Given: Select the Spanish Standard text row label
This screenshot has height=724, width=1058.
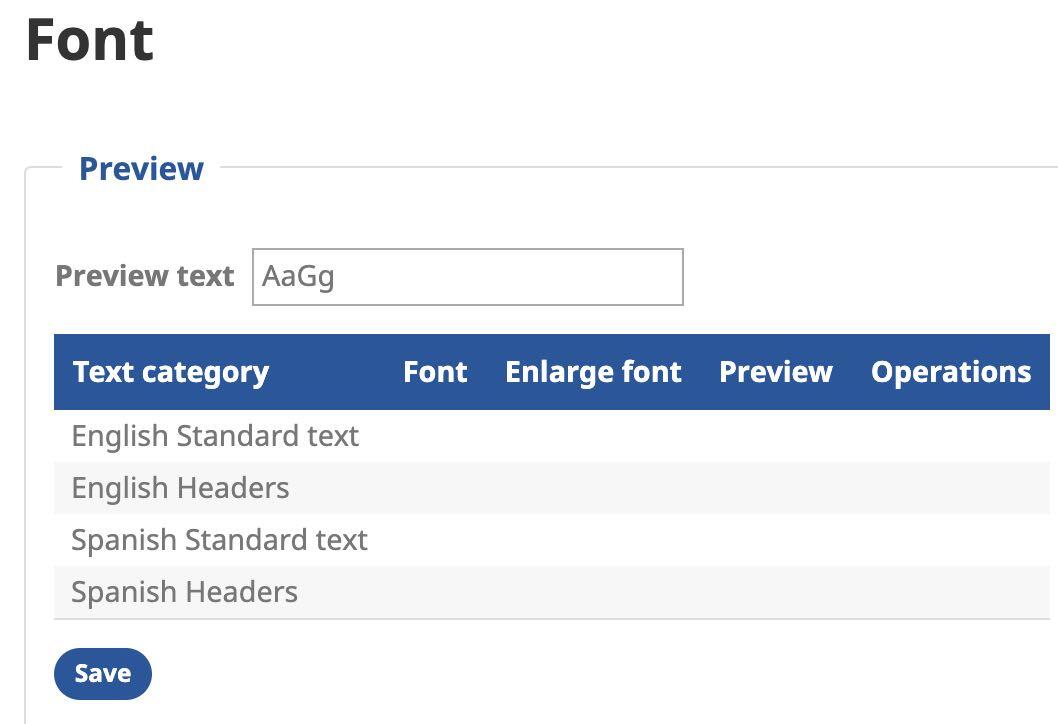Looking at the screenshot, I should (219, 540).
